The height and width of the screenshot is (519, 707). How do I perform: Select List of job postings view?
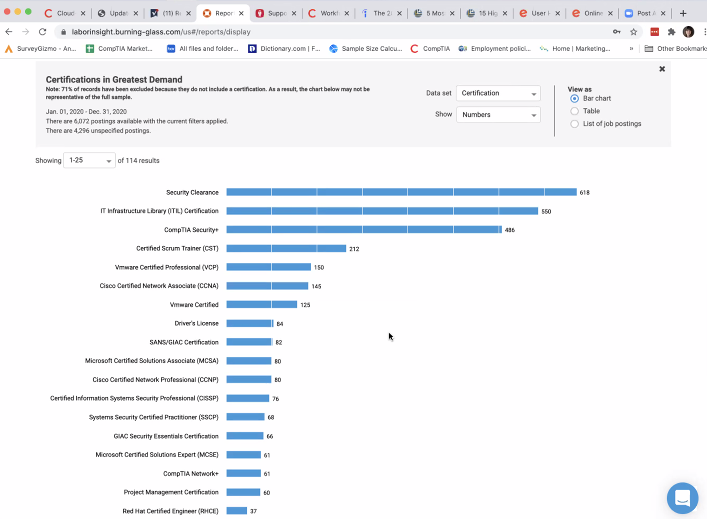(574, 124)
